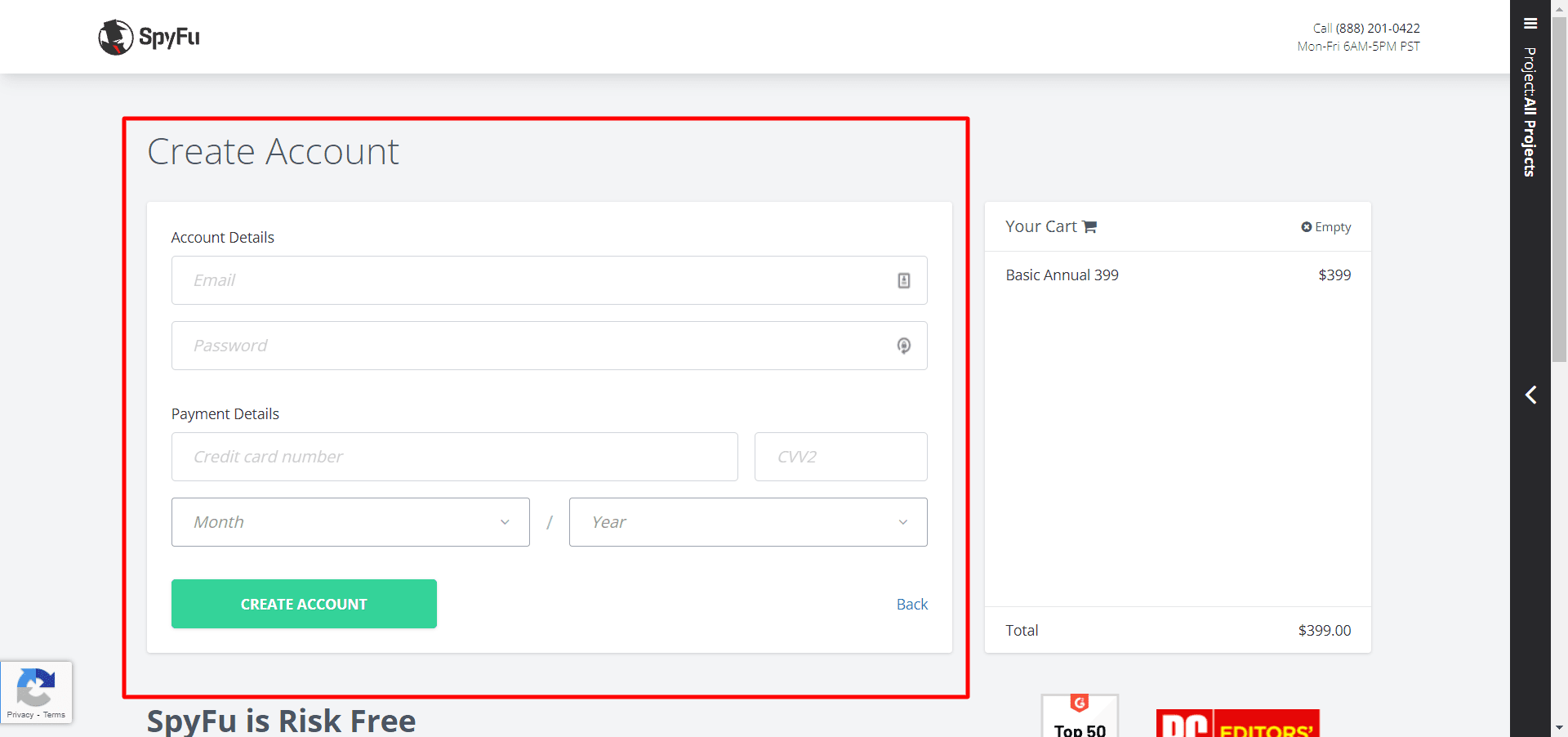Click the Credit card number field
The height and width of the screenshot is (737, 1568).
[454, 457]
